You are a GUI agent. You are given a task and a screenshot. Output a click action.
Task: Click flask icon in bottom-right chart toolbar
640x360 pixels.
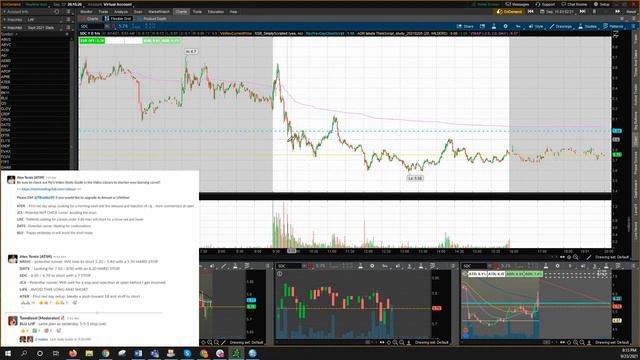click(x=546, y=266)
